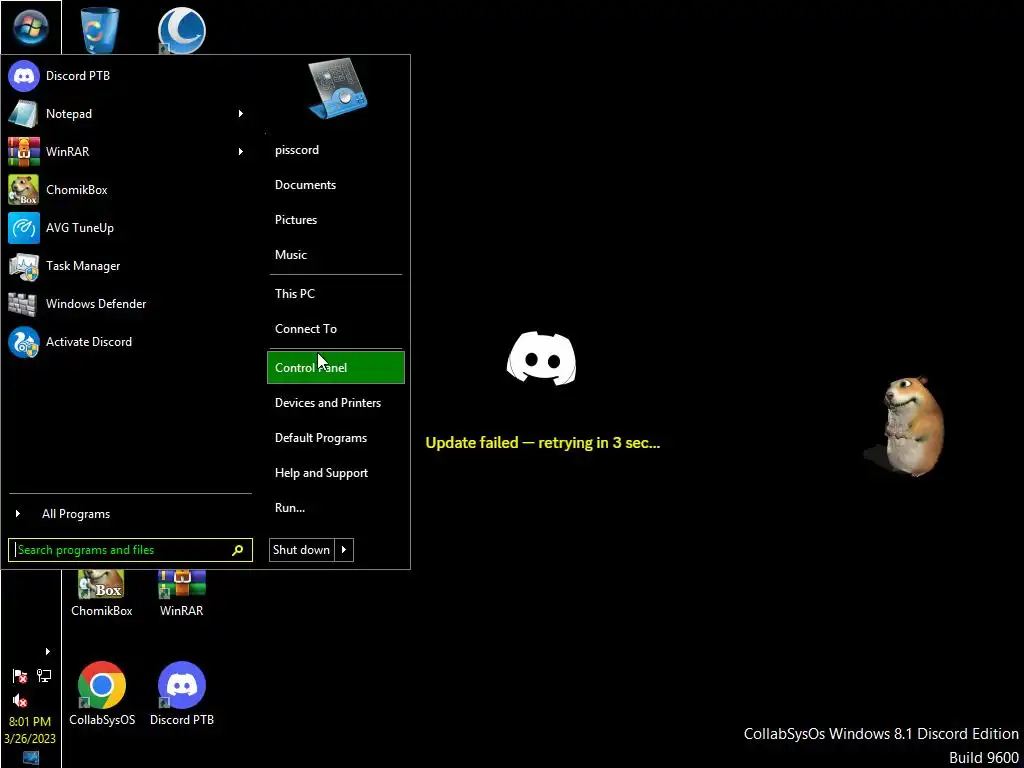The height and width of the screenshot is (768, 1024).
Task: Open CollabSysOS Chrome desktop shortcut
Action: 102,694
